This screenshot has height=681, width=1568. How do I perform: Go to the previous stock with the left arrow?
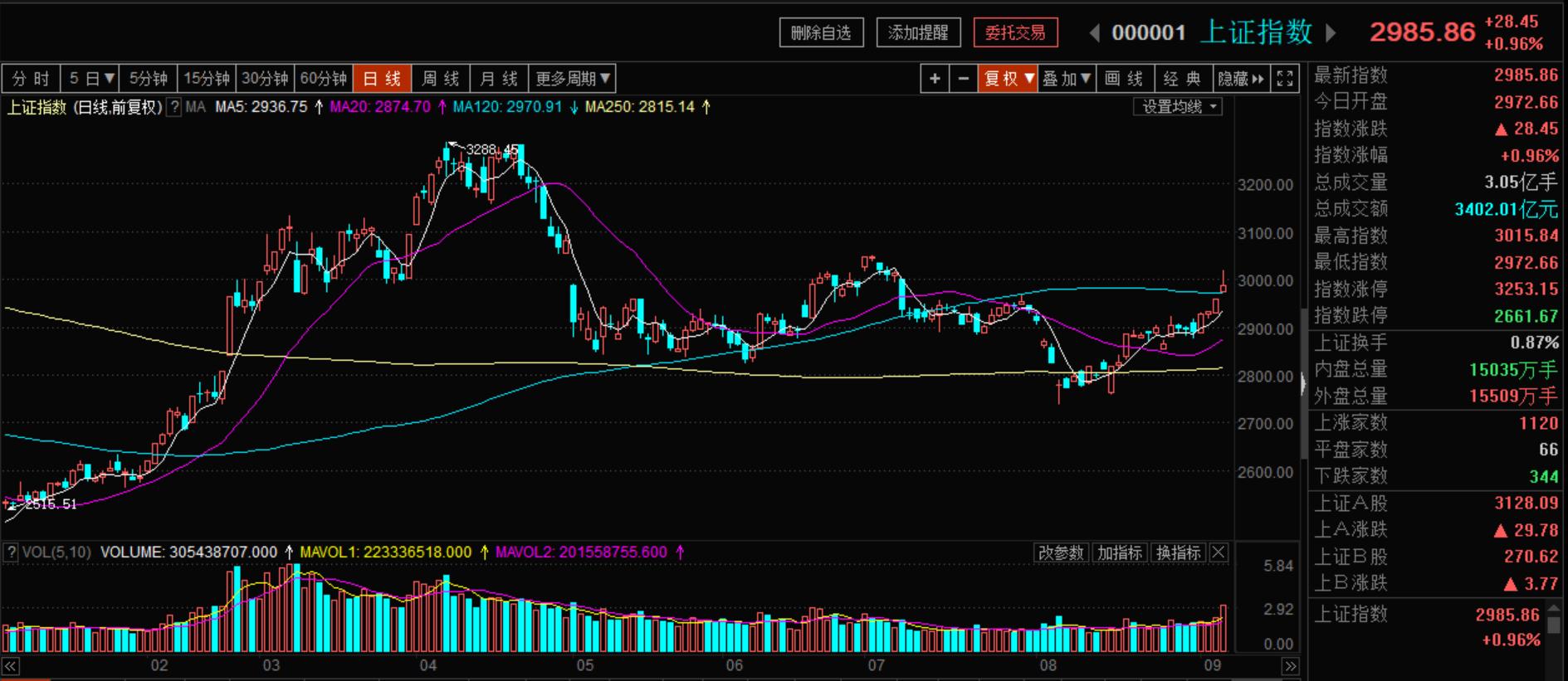[1095, 33]
